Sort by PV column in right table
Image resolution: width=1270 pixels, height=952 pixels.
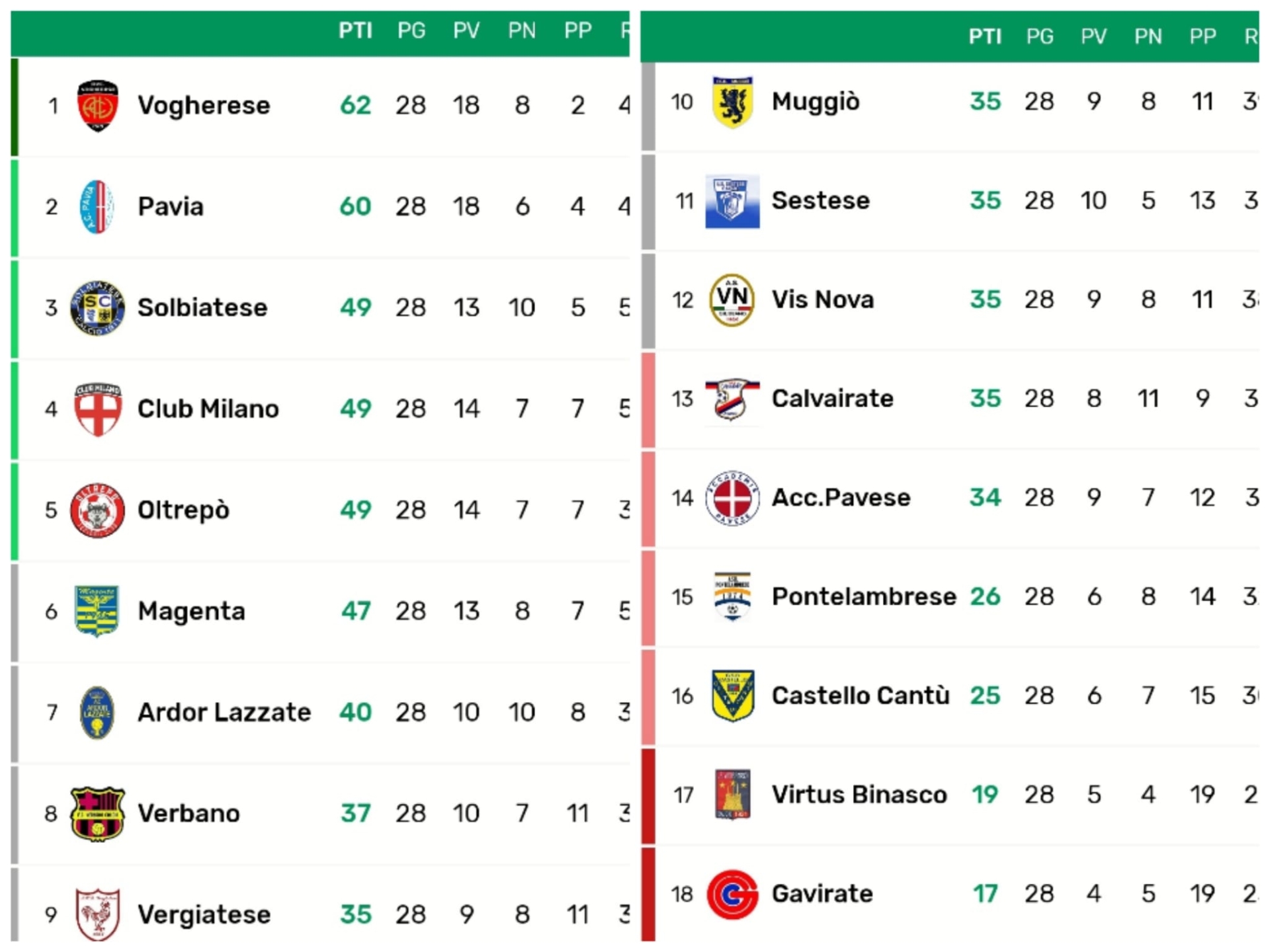point(1093,36)
